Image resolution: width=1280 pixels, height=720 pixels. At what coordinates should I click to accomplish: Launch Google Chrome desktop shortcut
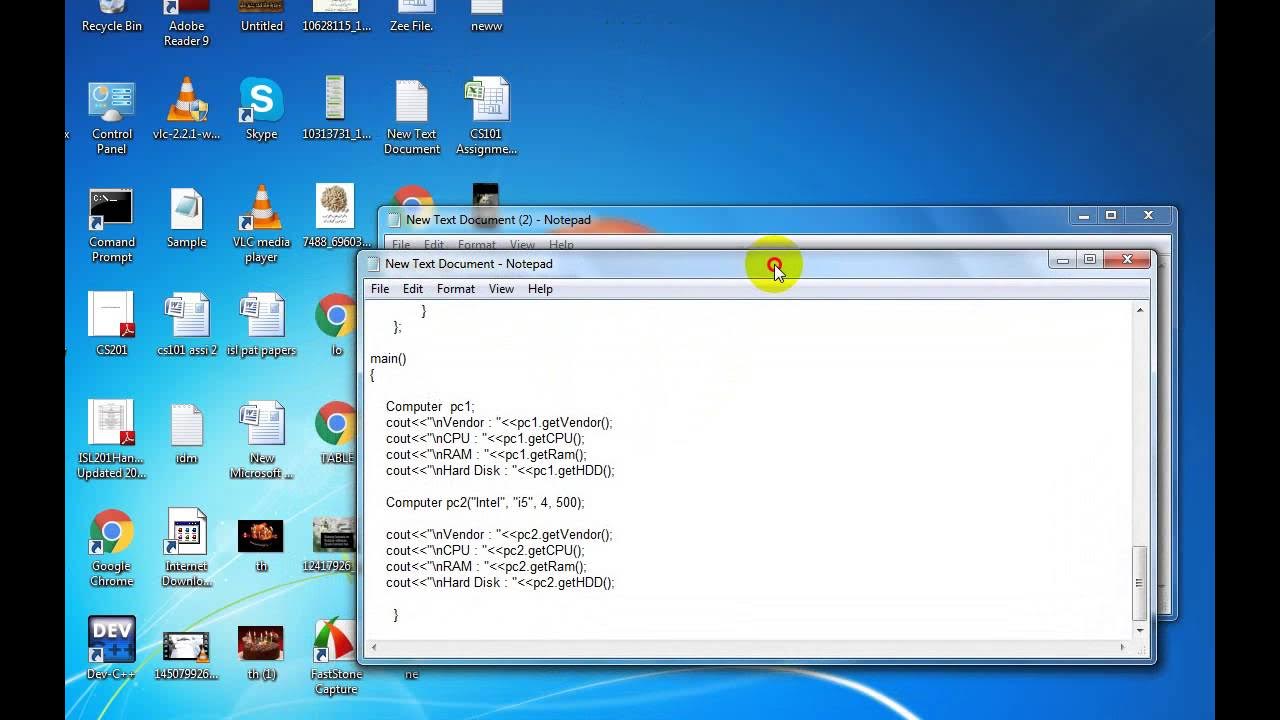point(112,548)
